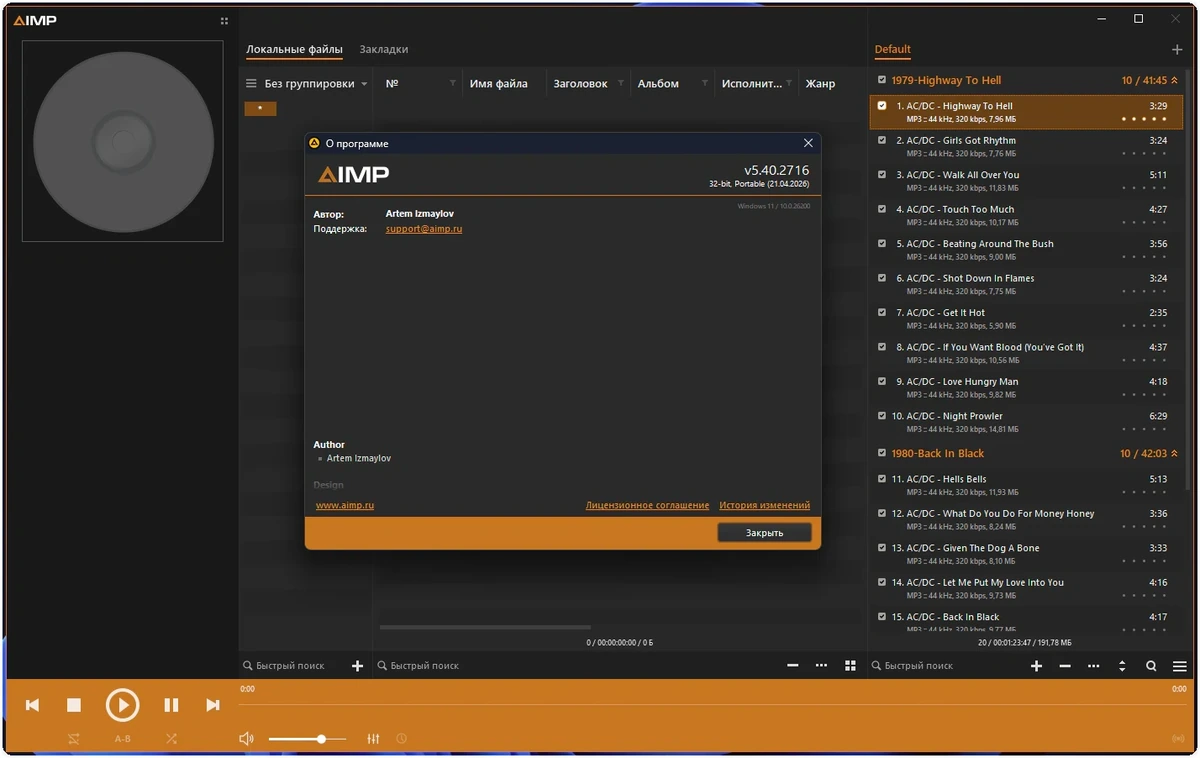Image resolution: width=1200 pixels, height=758 pixels.
Task: Open the equalizer sliders icon
Action: point(373,739)
